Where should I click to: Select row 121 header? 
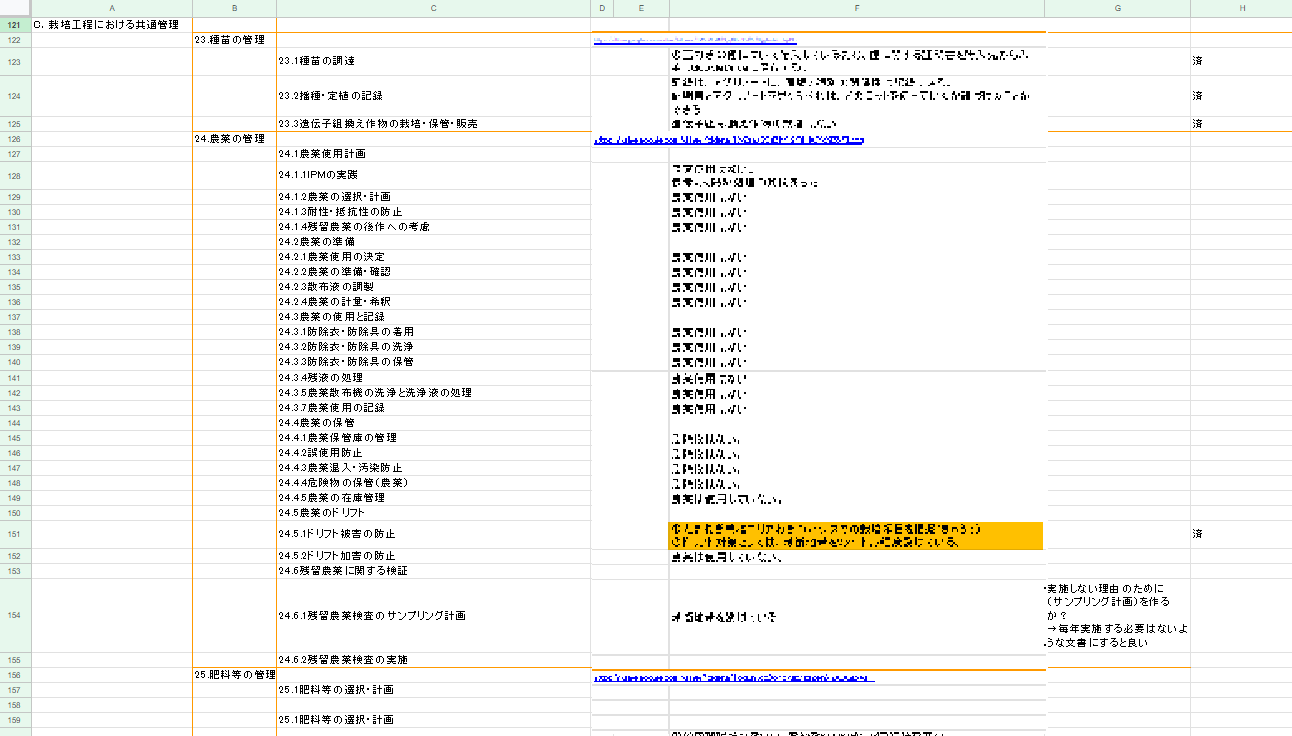tap(15, 24)
